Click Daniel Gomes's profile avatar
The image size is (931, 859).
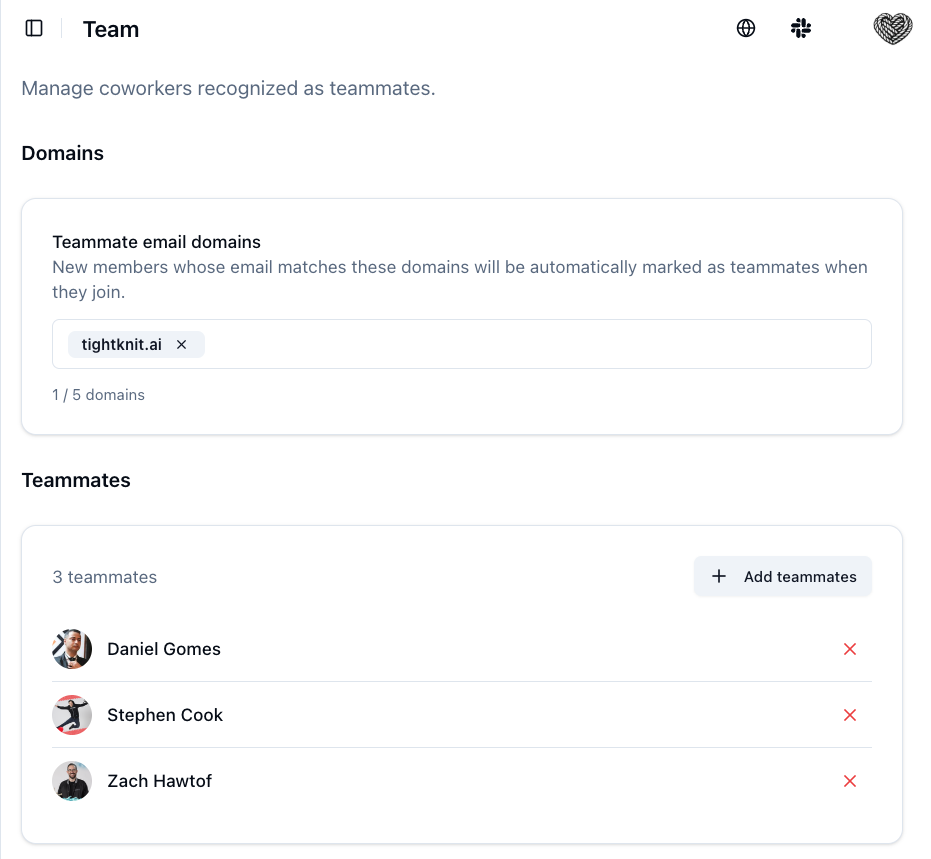click(71, 649)
